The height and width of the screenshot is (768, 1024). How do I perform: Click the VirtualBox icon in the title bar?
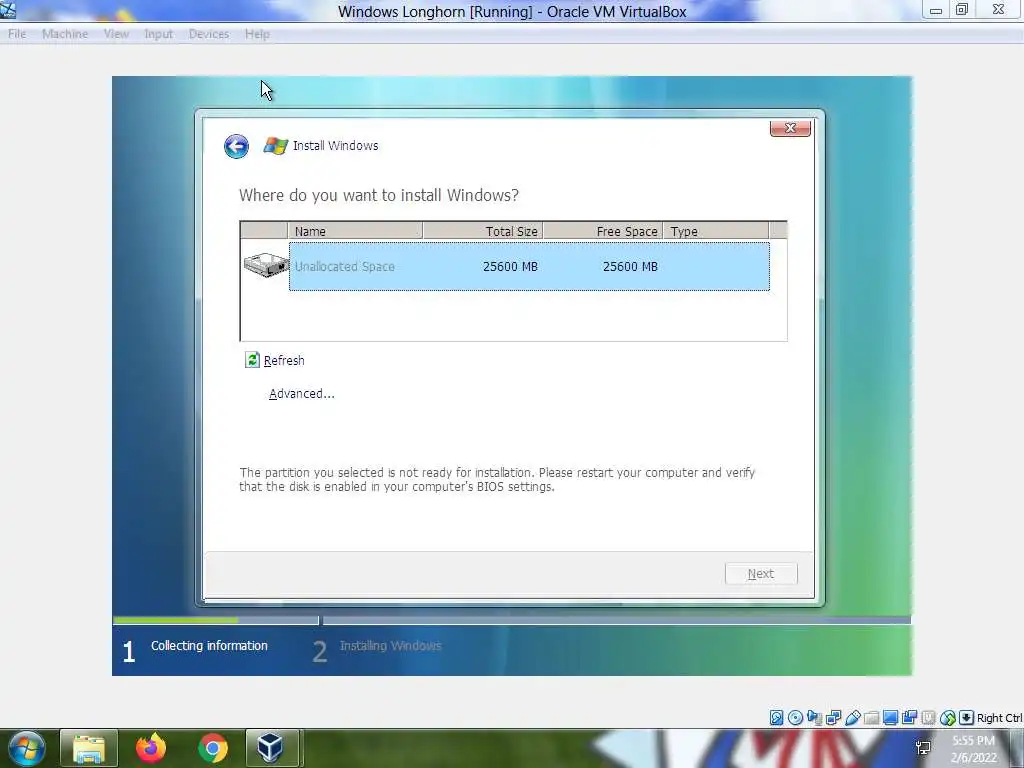[8, 10]
